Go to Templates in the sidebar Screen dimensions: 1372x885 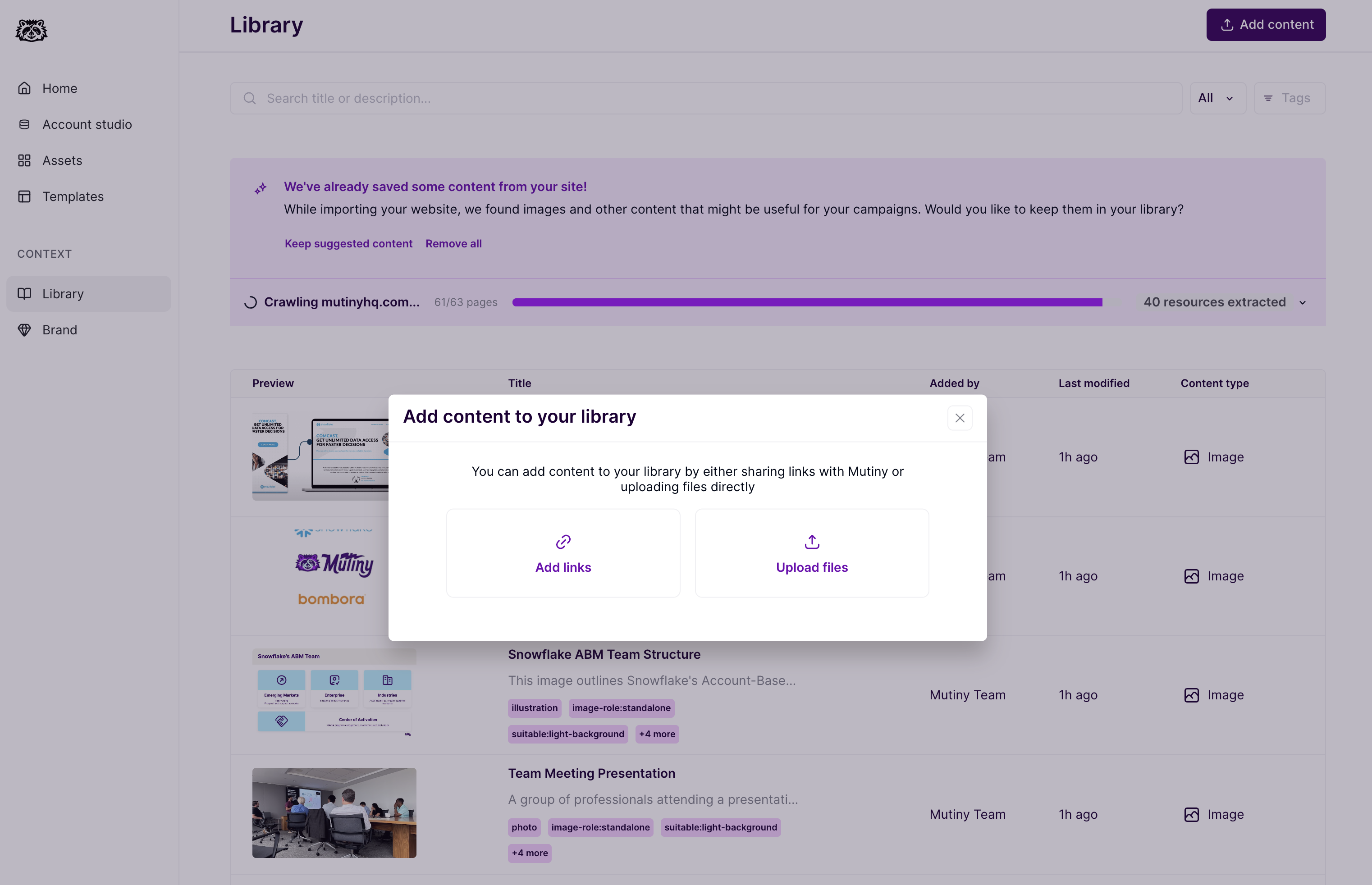(x=73, y=196)
